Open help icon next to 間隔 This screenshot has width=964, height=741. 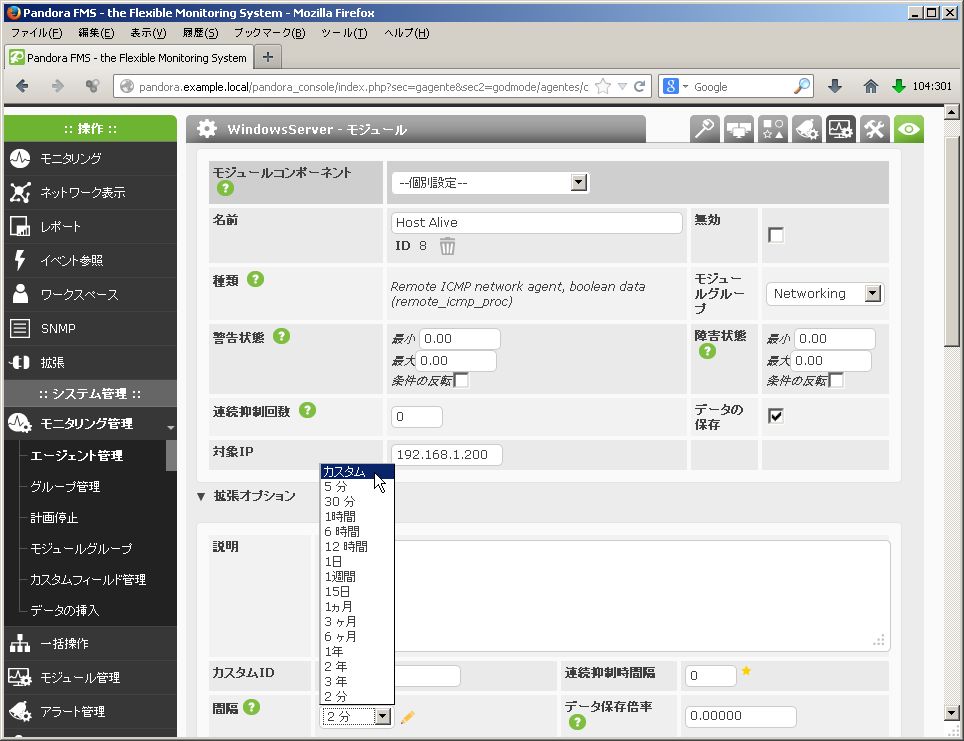[x=251, y=707]
